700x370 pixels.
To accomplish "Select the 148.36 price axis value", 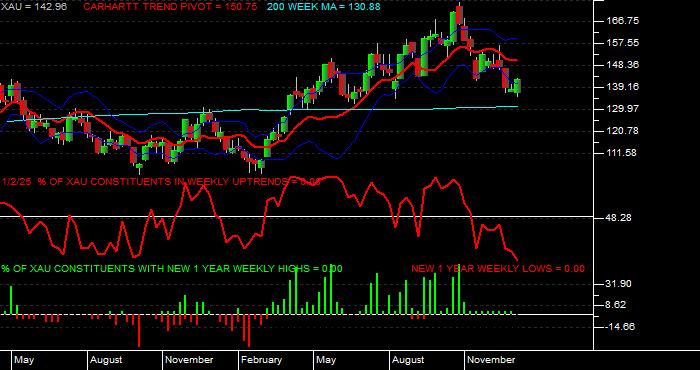I will [623, 65].
